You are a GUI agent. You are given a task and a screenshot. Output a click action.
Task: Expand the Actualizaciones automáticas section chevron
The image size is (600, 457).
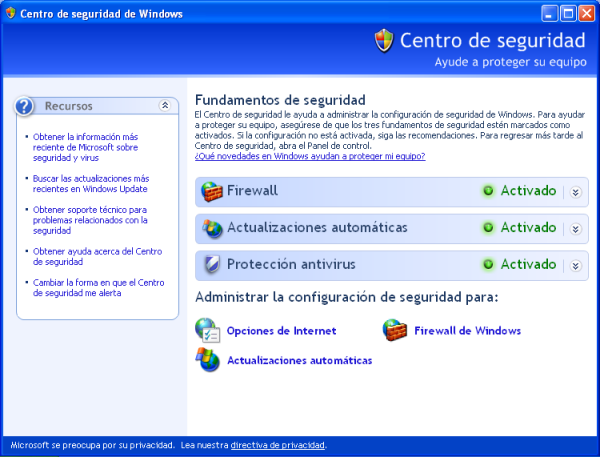tap(574, 229)
